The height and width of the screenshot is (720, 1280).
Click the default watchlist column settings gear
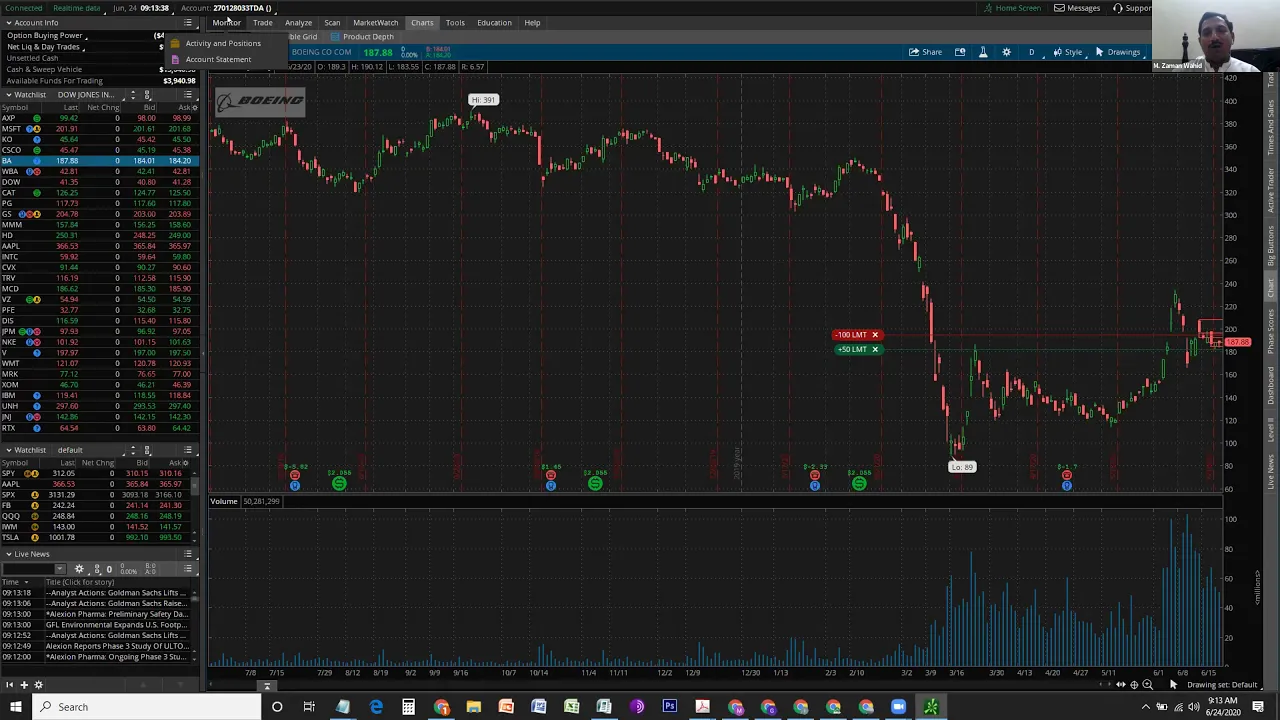[188, 463]
